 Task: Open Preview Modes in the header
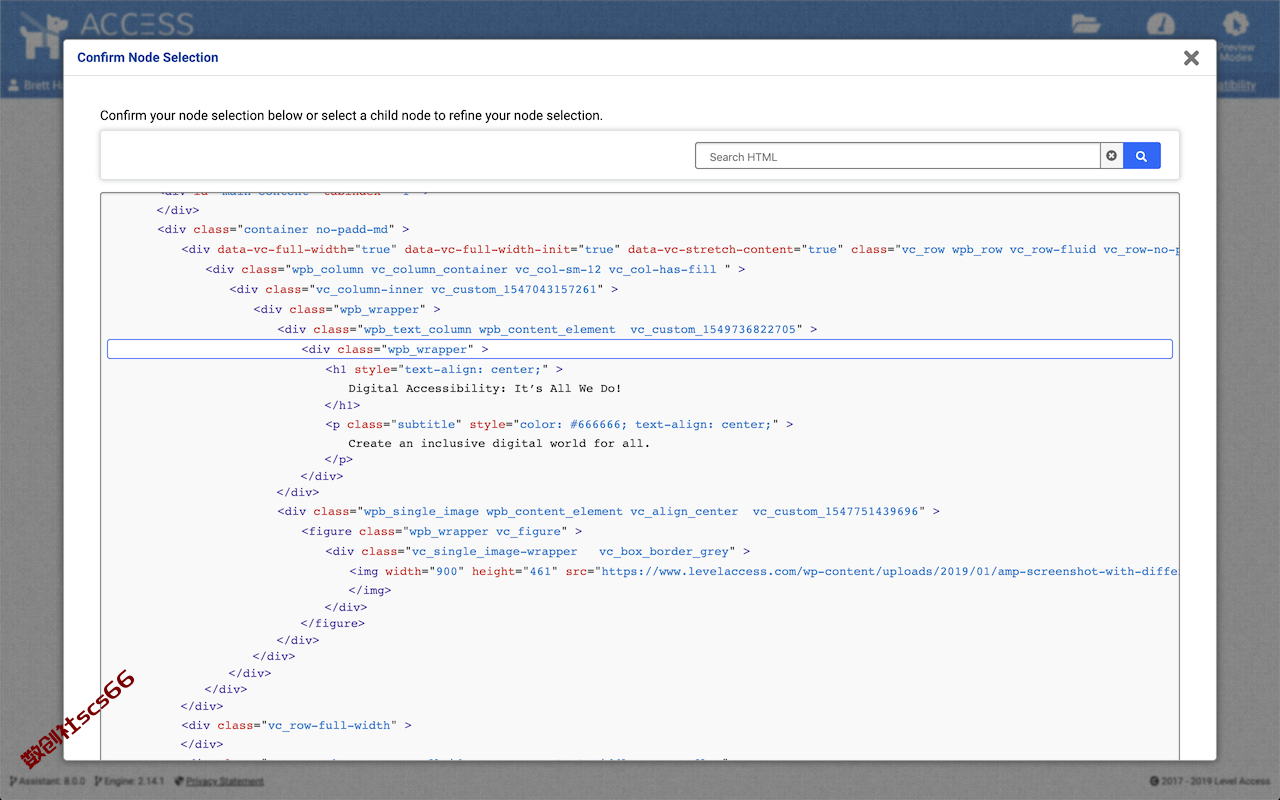tap(1236, 35)
